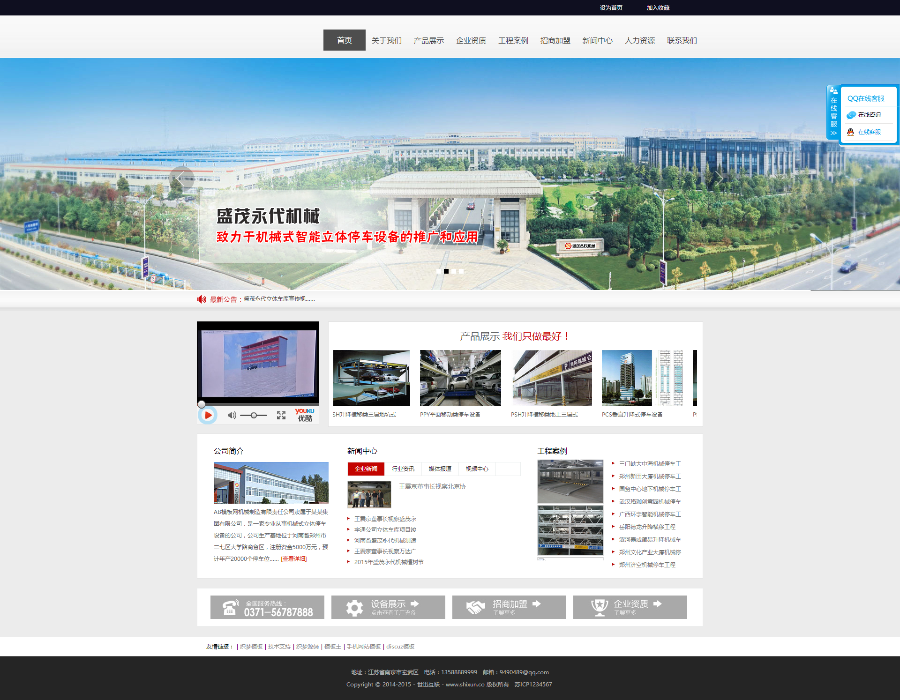Select the second banner slide dot

(447, 271)
